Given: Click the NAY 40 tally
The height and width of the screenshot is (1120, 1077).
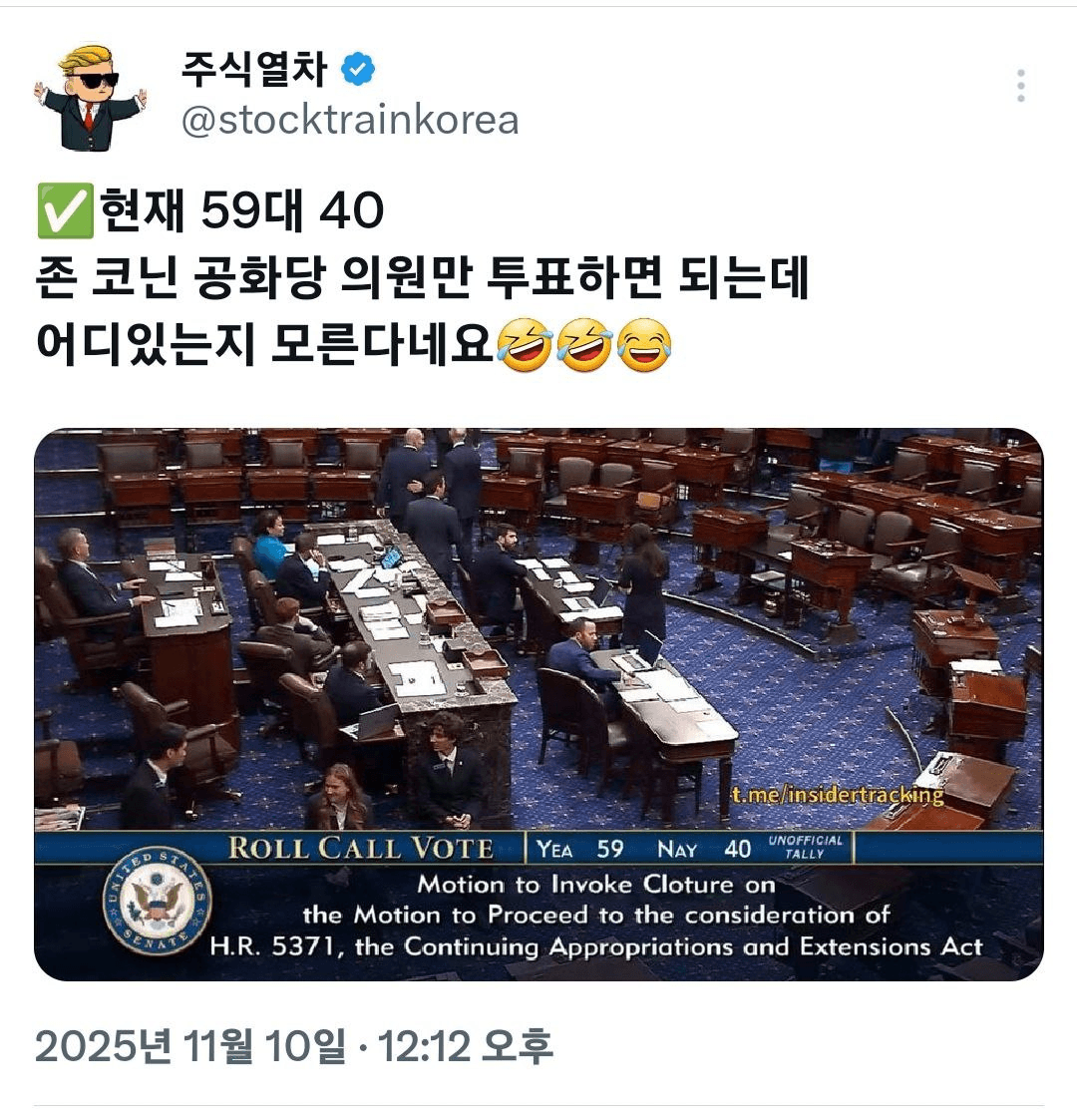Looking at the screenshot, I should (x=703, y=849).
